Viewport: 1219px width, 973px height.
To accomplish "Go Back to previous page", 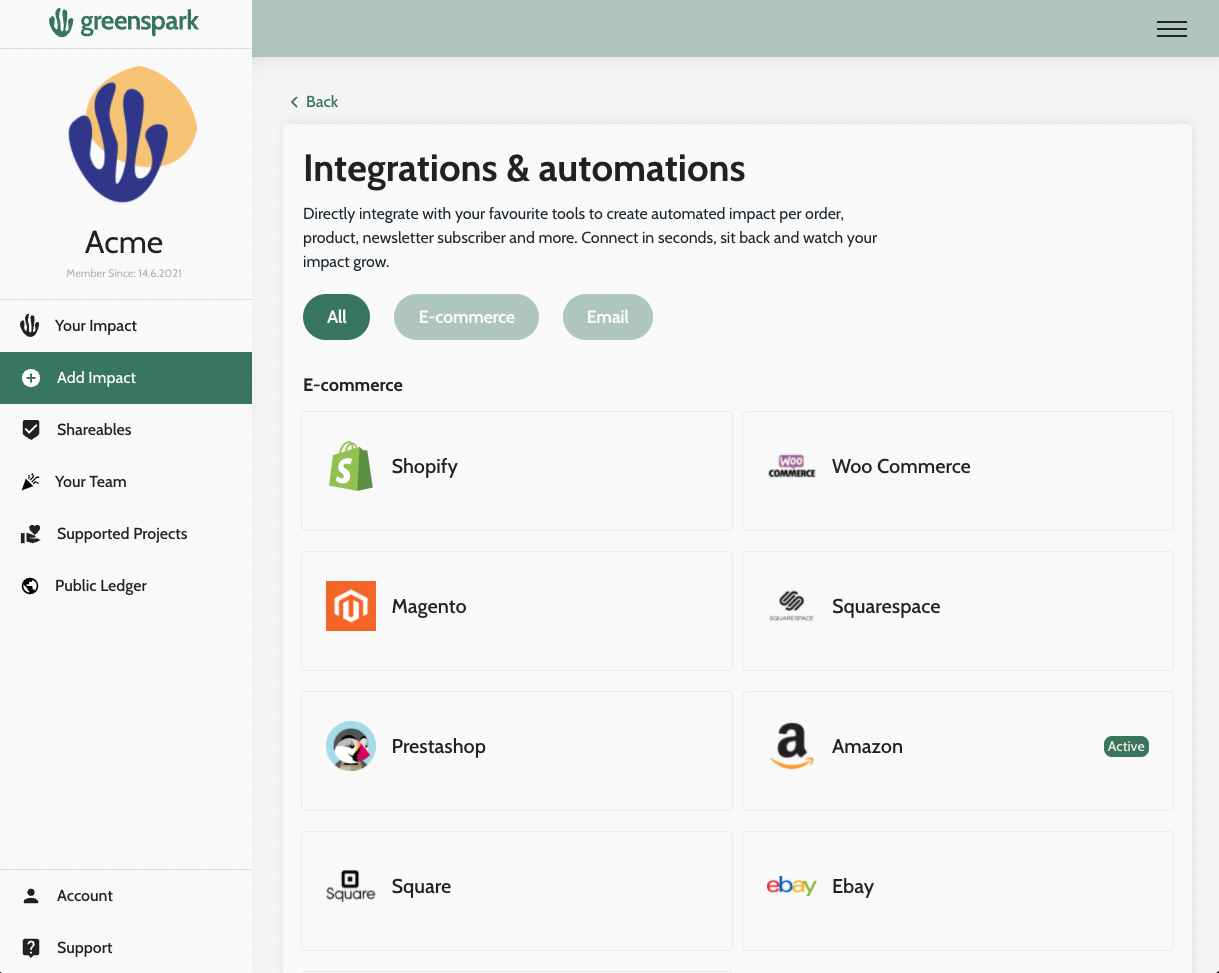I will click(x=314, y=102).
